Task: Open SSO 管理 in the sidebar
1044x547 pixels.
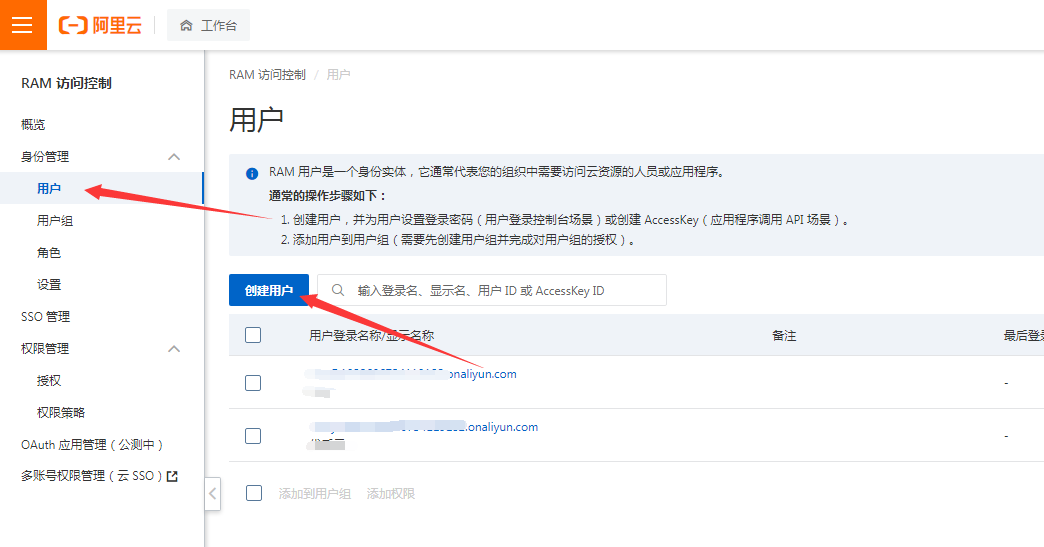Action: (45, 316)
